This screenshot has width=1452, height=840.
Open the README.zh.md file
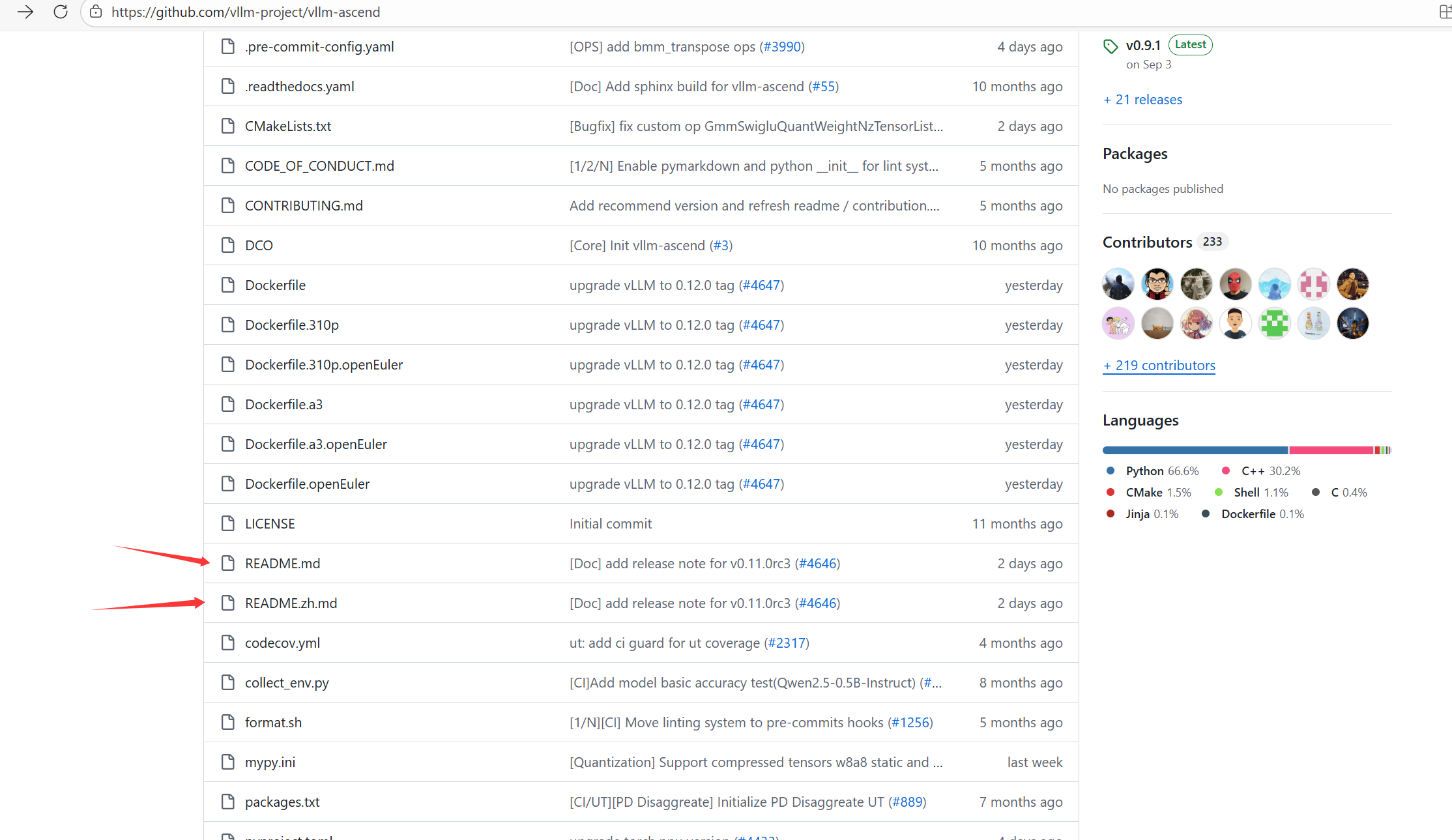coord(291,603)
